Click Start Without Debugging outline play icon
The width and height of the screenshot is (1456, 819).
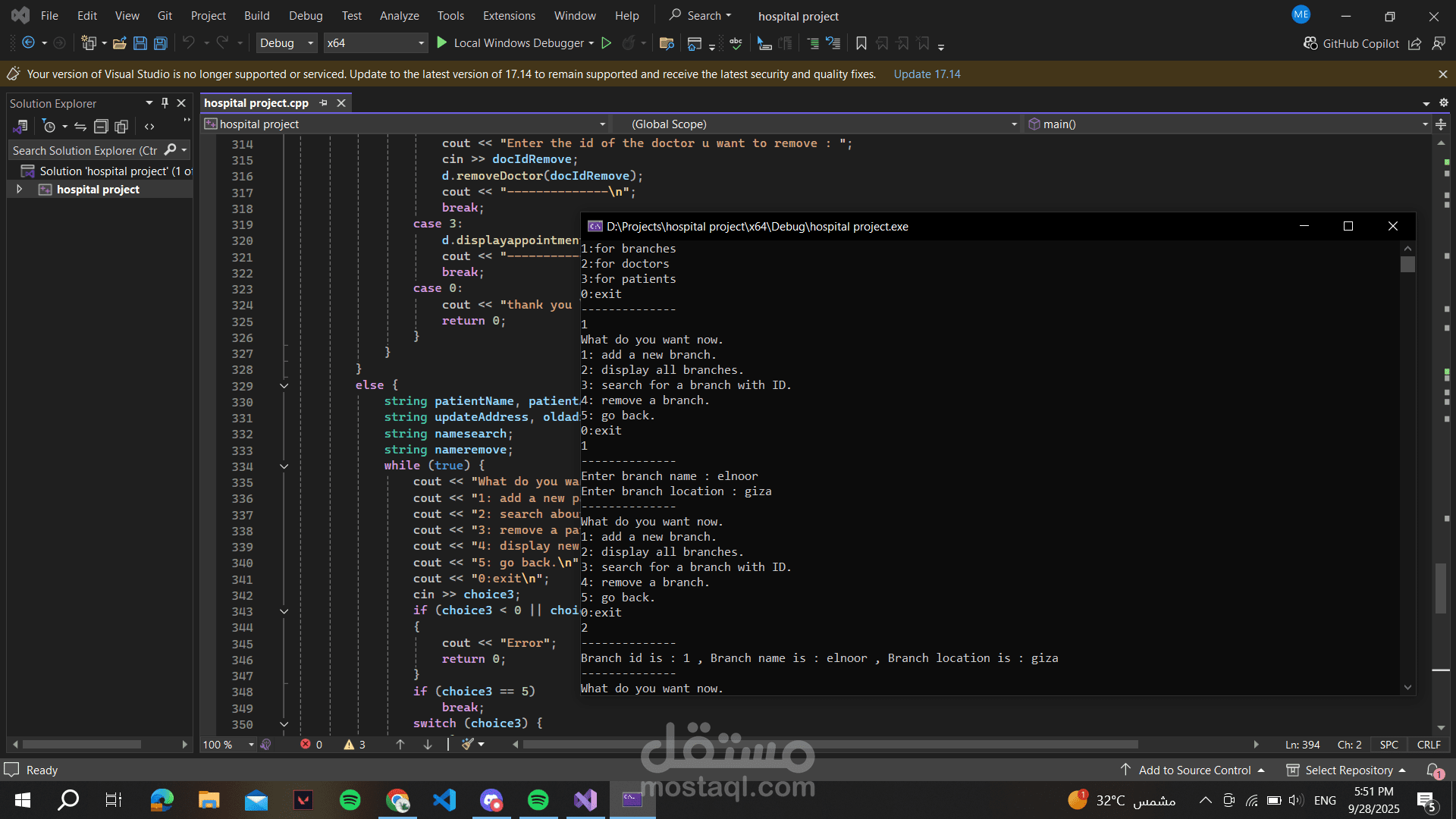[x=607, y=43]
